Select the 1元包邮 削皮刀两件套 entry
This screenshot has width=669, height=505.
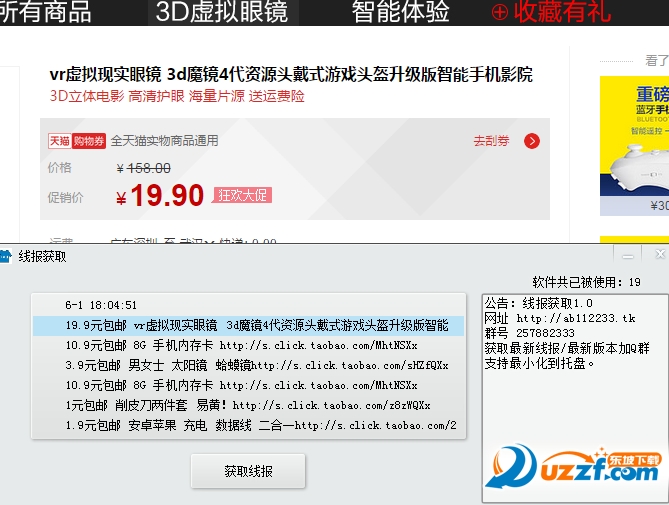[248, 405]
